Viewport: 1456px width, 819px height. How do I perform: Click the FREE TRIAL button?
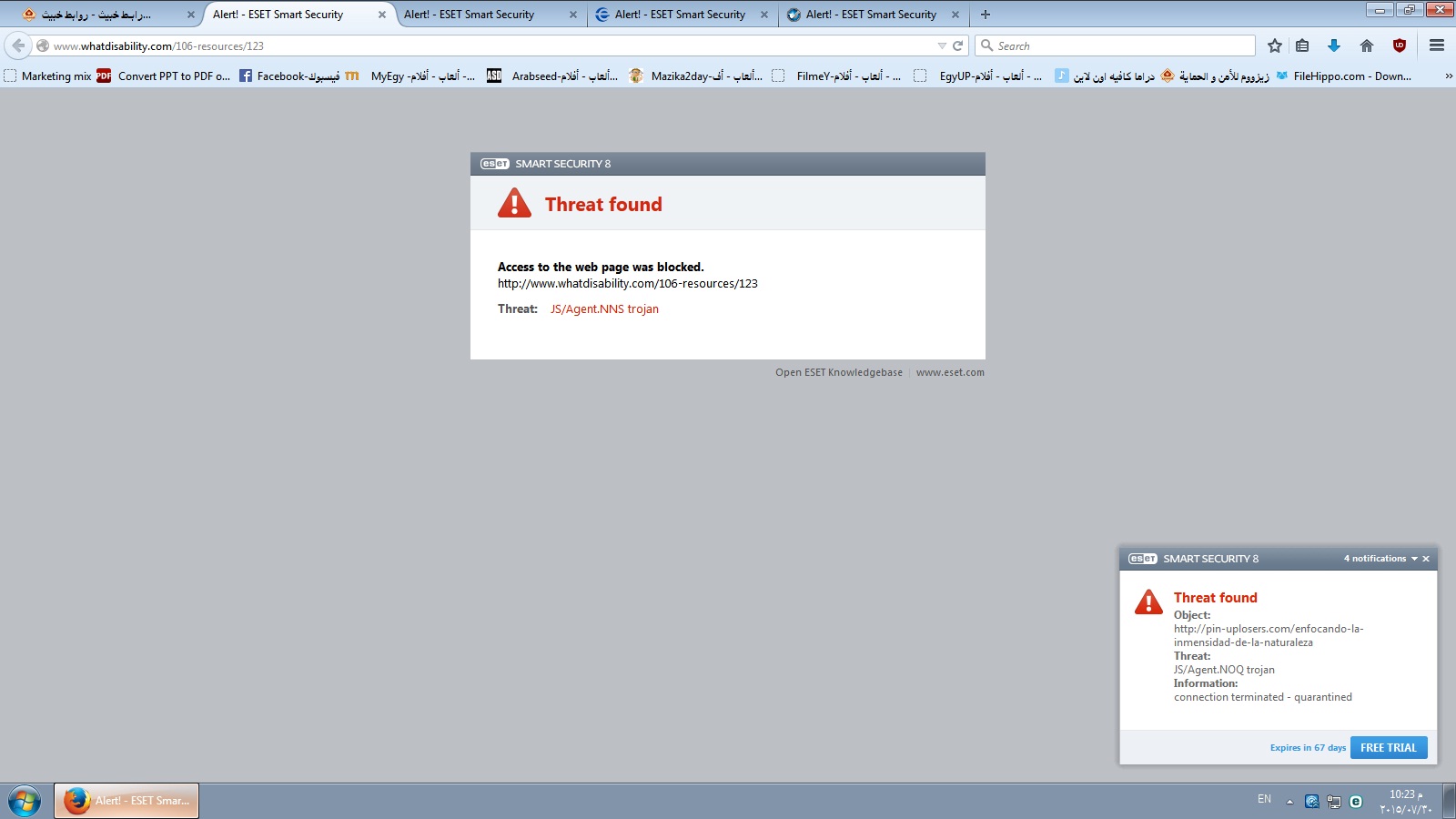tap(1389, 747)
